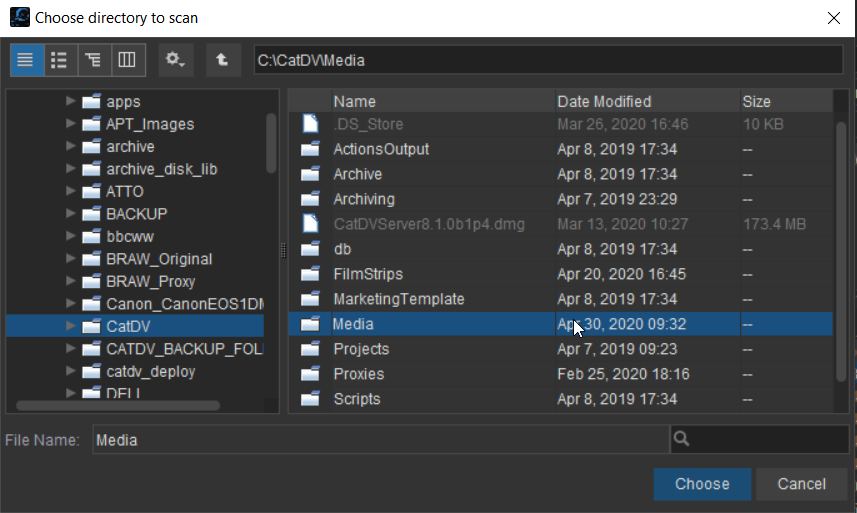Viewport: 857px width, 513px height.
Task: Select the bulleted details view icon
Action: coord(59,60)
